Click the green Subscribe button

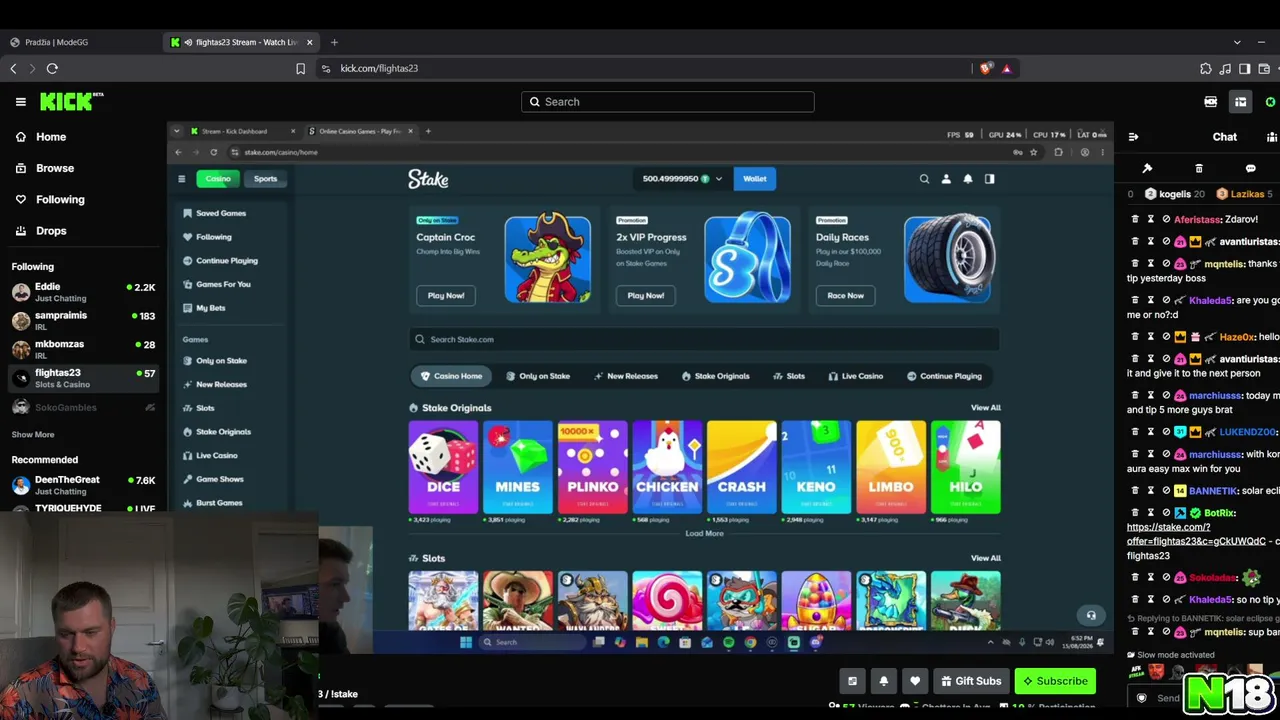coord(1054,681)
